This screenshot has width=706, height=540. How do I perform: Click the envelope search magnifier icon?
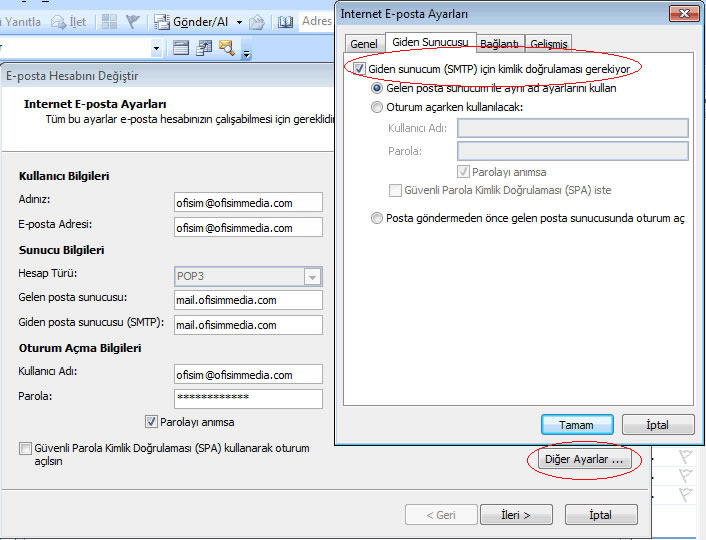tap(226, 47)
